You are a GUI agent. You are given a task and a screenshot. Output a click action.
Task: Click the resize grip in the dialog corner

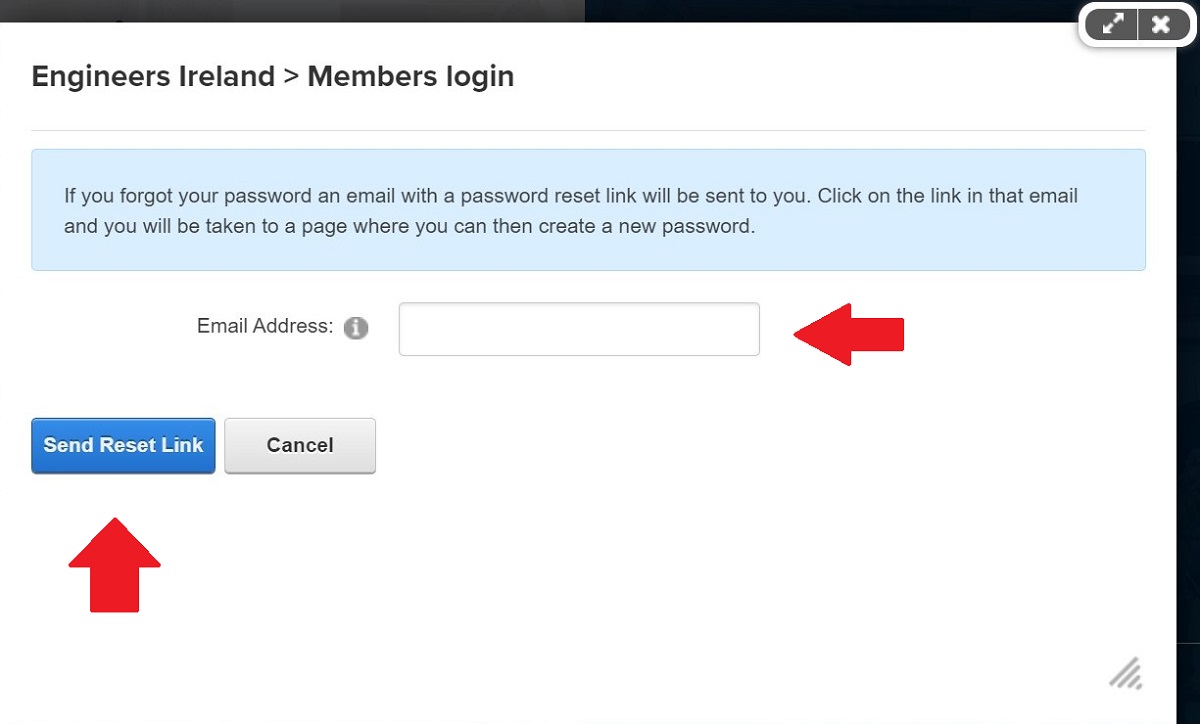pyautogui.click(x=1126, y=673)
